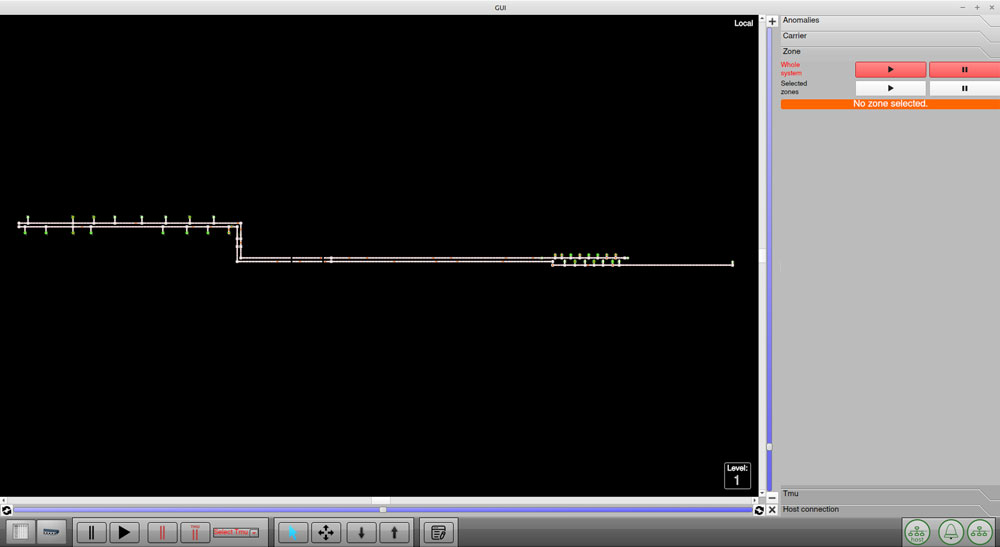The image size is (1000, 547).
Task: Click the black pause button in bottom toolbar
Action: [x=91, y=533]
